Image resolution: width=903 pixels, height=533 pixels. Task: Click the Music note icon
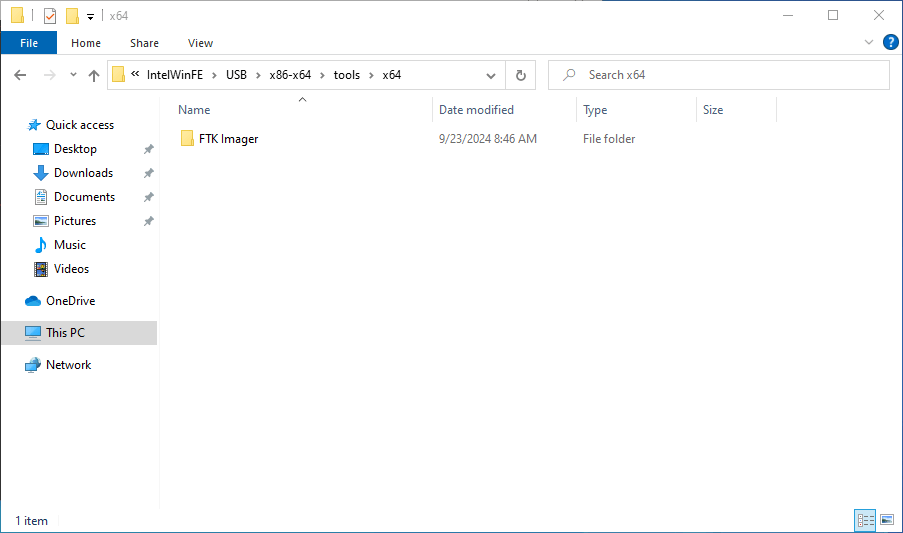click(40, 245)
